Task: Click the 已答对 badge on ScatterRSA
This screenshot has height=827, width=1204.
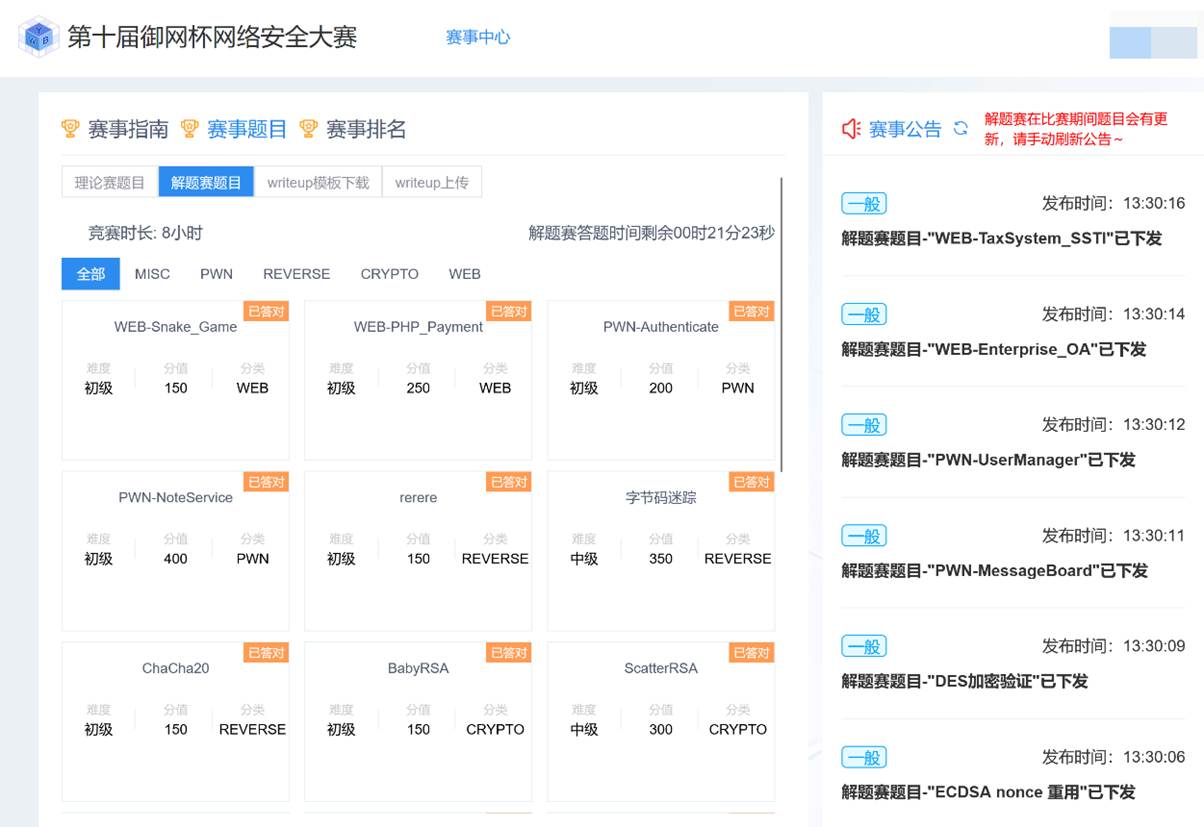Action: click(x=751, y=652)
